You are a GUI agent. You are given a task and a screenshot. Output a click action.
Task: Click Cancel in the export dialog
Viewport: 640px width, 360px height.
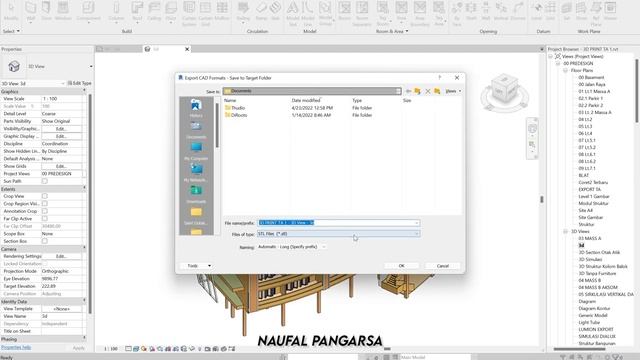point(442,266)
